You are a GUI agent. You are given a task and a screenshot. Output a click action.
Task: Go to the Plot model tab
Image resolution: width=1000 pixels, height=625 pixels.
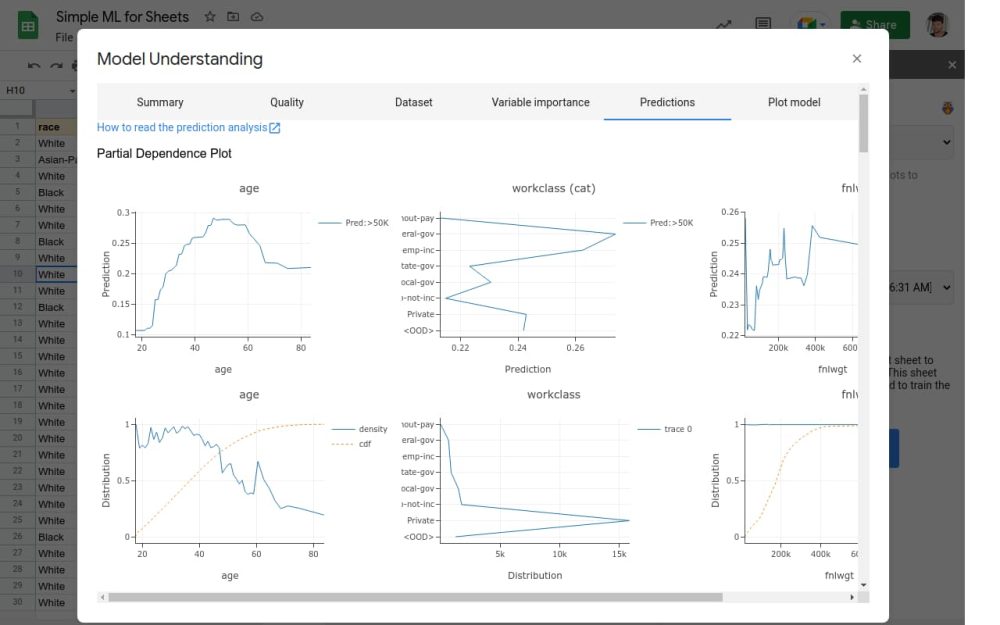click(x=794, y=102)
